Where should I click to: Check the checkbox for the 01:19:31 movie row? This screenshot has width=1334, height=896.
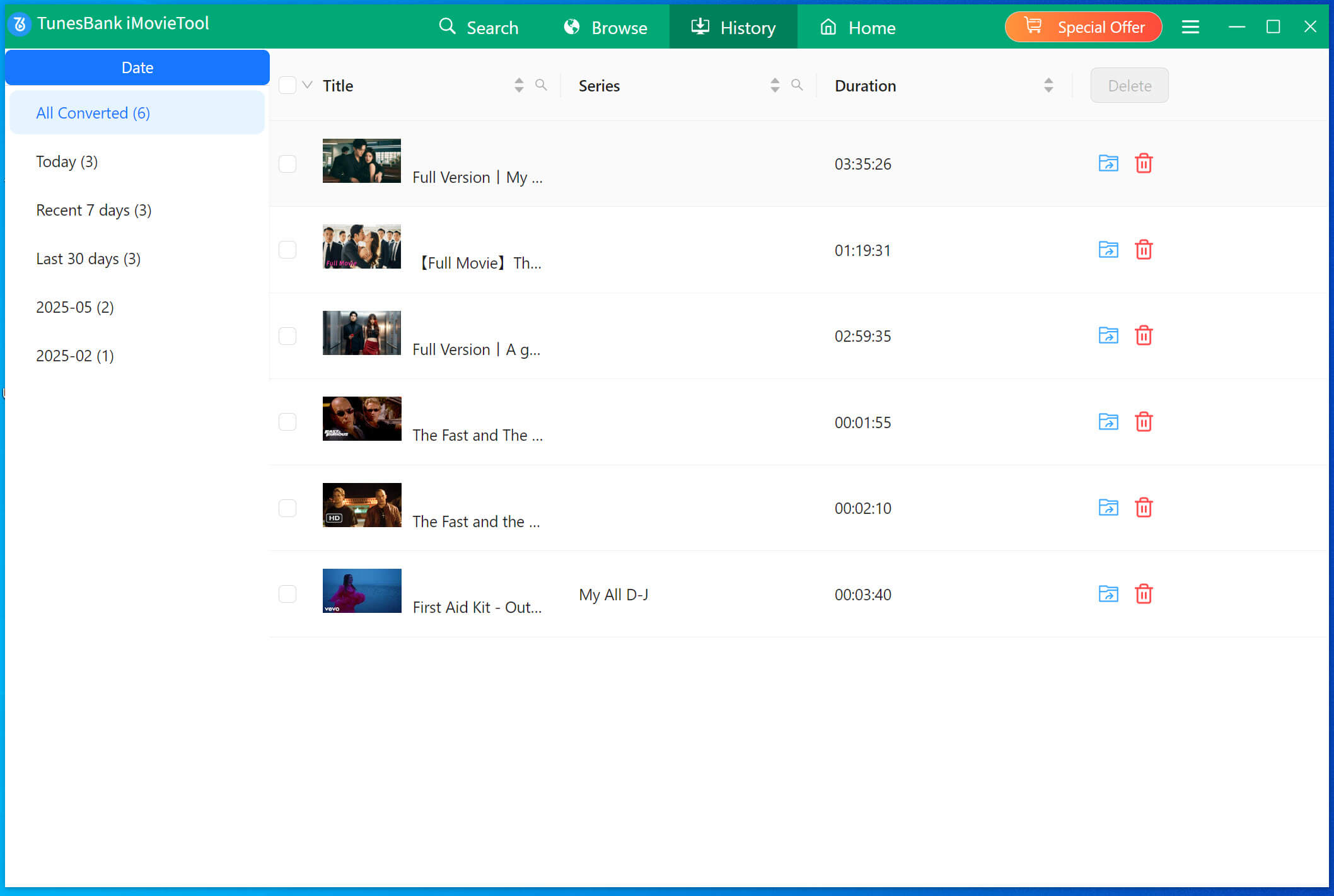(287, 250)
